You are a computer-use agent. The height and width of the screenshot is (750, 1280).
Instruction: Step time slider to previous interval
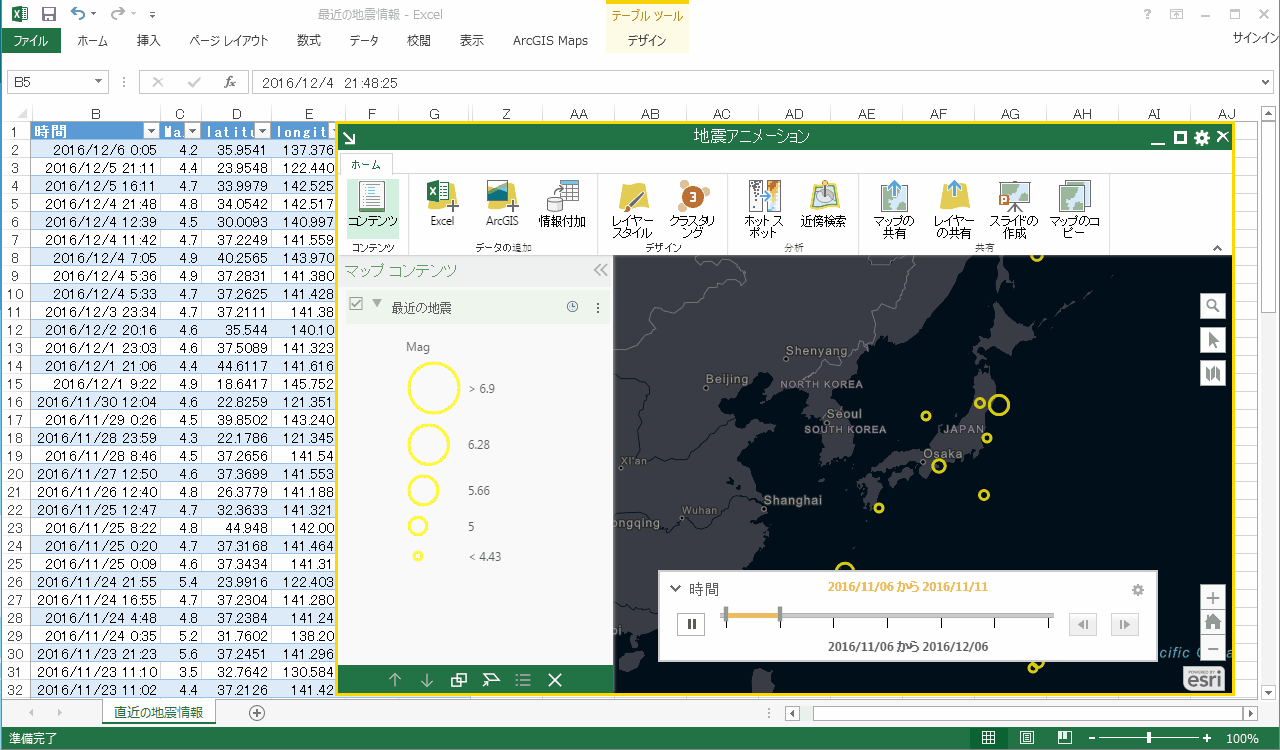coord(1083,625)
